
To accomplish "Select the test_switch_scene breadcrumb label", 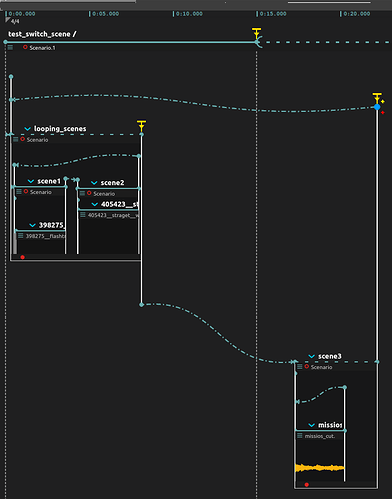I will [39, 34].
